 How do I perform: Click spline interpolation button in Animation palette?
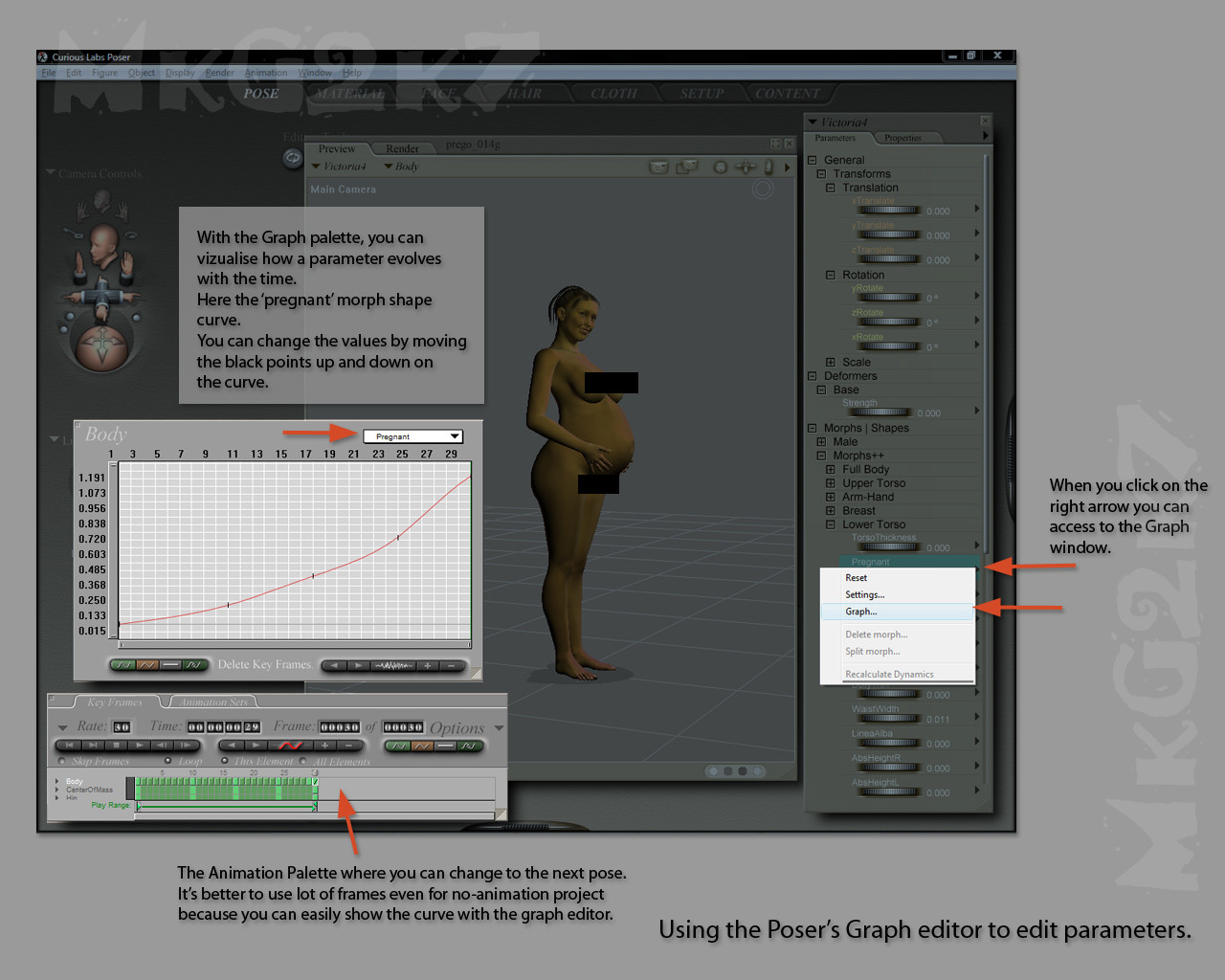pyautogui.click(x=397, y=746)
